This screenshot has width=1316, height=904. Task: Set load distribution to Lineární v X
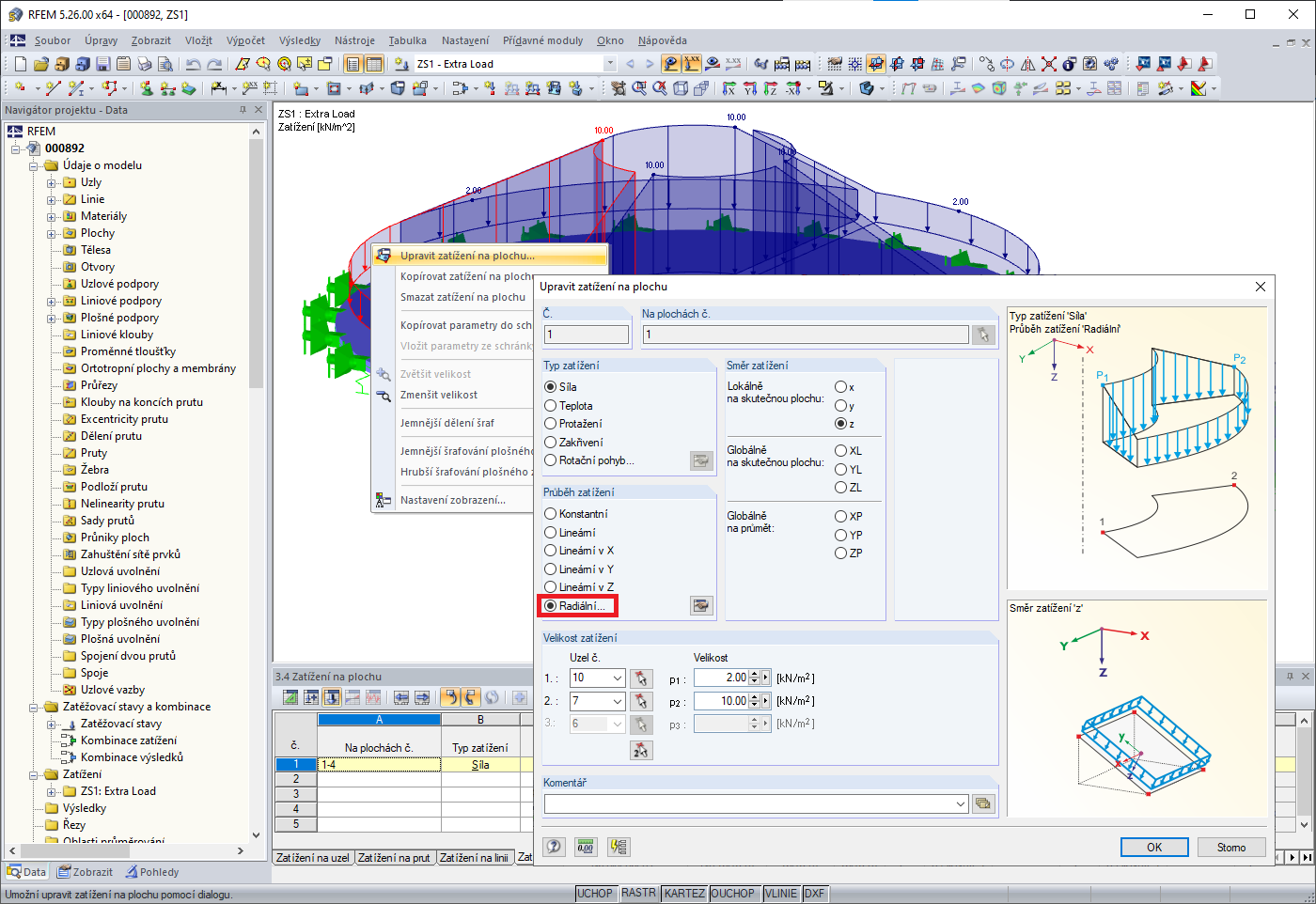click(x=579, y=551)
